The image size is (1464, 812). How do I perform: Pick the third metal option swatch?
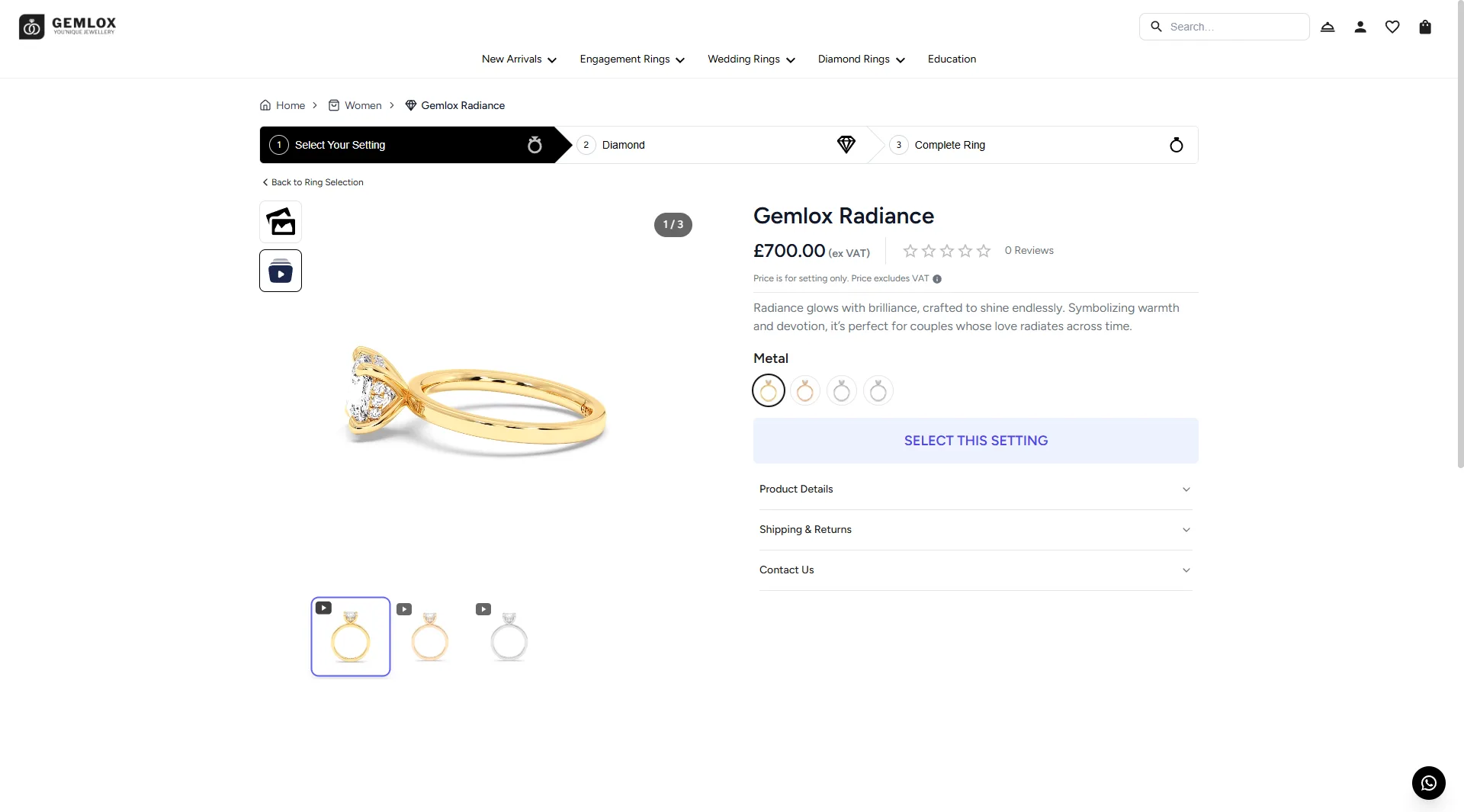click(x=842, y=391)
